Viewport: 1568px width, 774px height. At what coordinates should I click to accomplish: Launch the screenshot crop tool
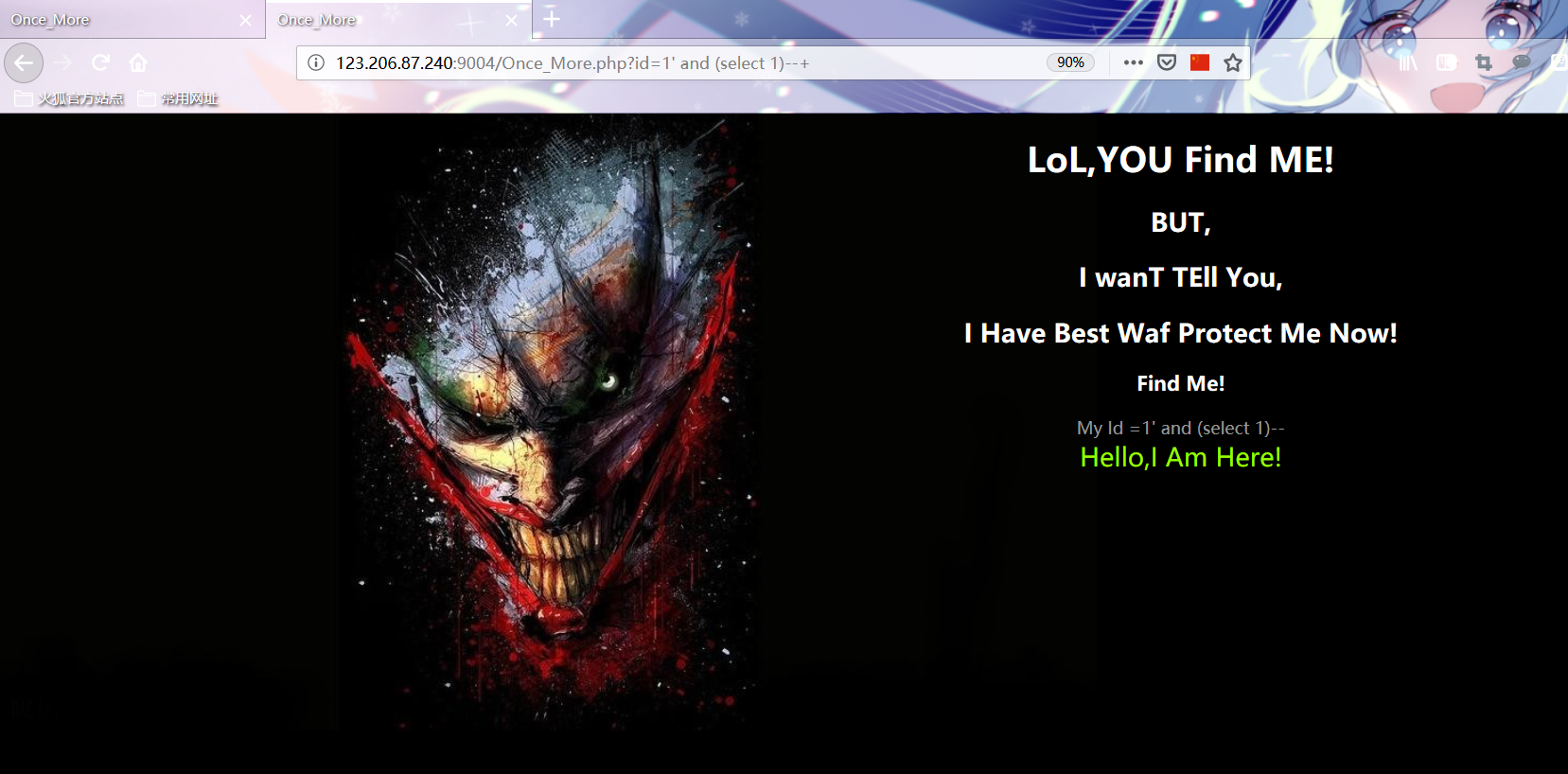pos(1484,62)
